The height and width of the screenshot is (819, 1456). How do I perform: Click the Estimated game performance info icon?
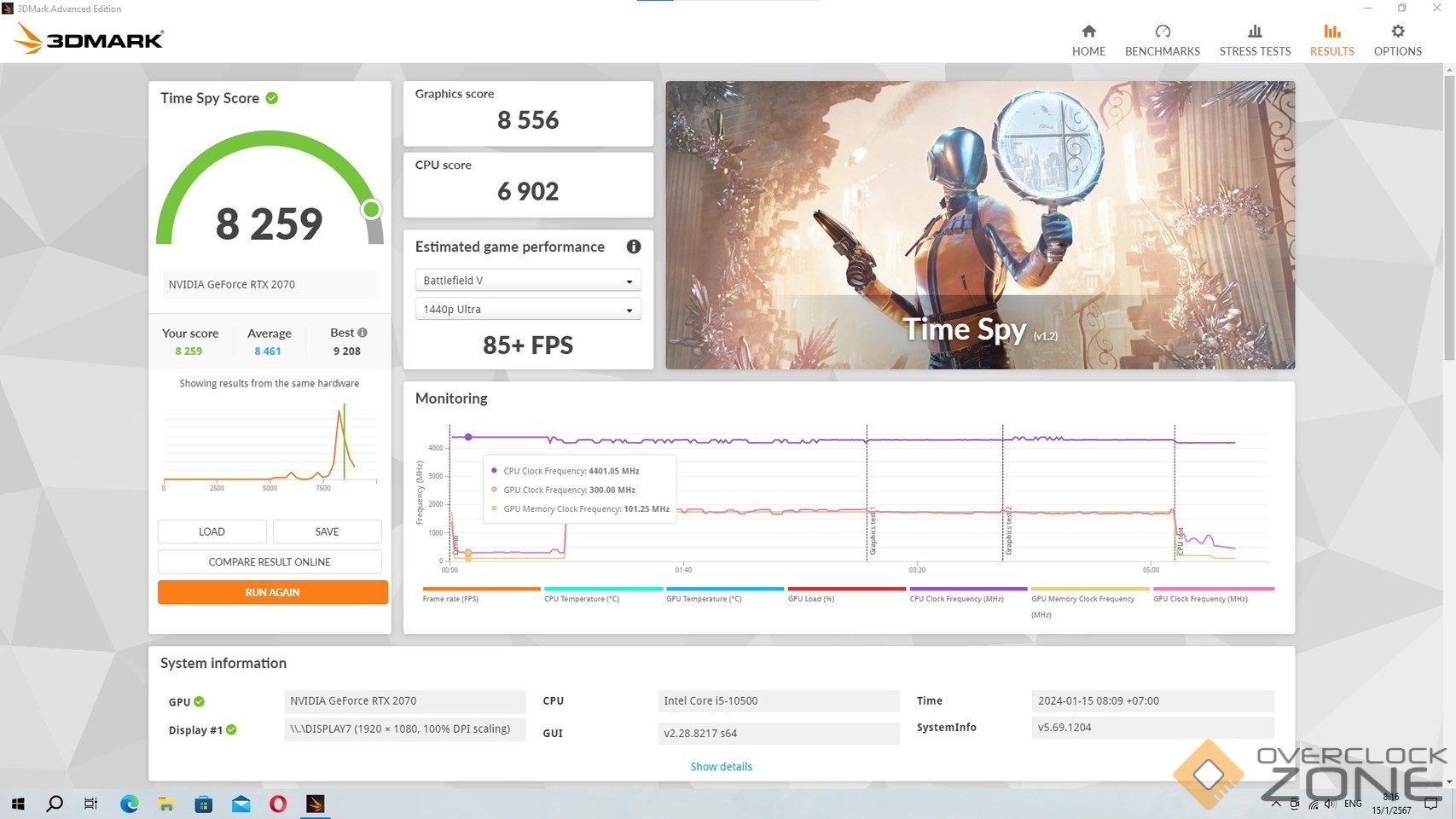click(633, 247)
